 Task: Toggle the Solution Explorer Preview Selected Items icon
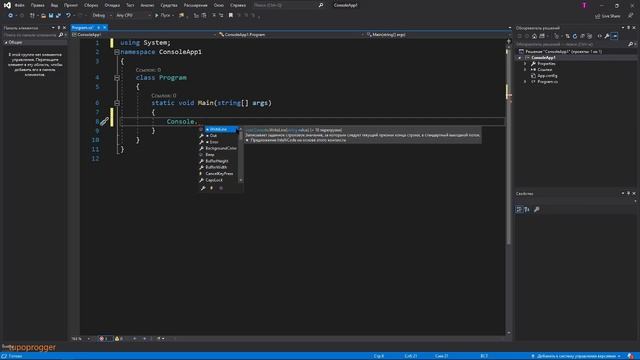(614, 36)
